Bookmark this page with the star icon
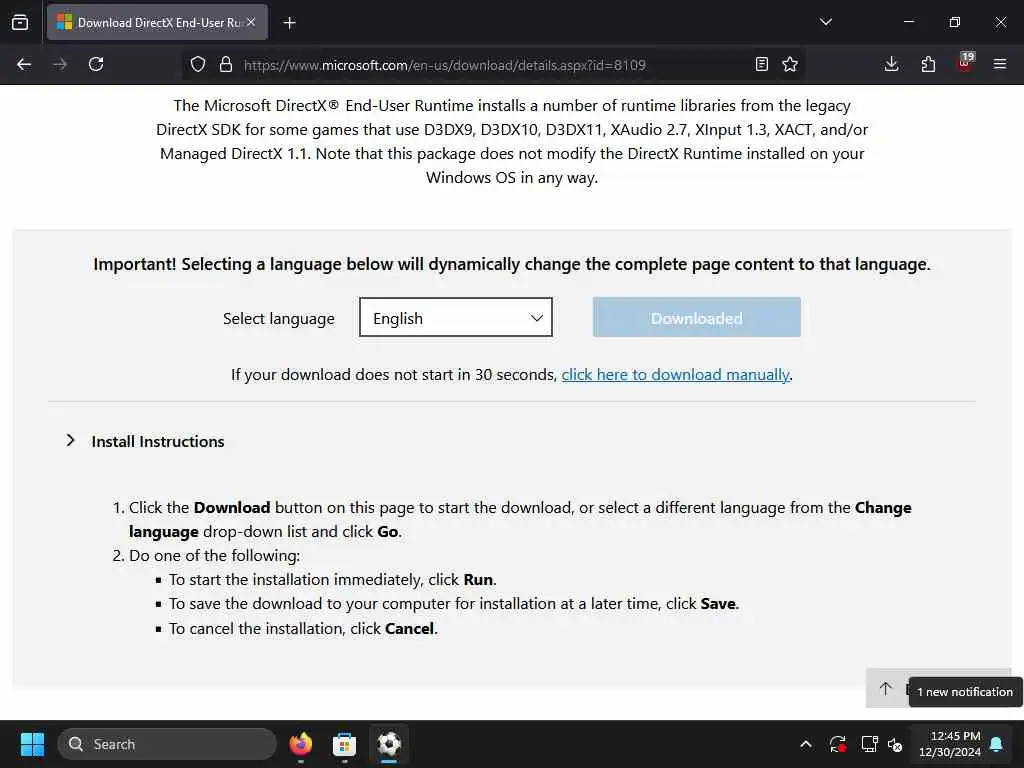Viewport: 1024px width, 768px height. [x=790, y=64]
